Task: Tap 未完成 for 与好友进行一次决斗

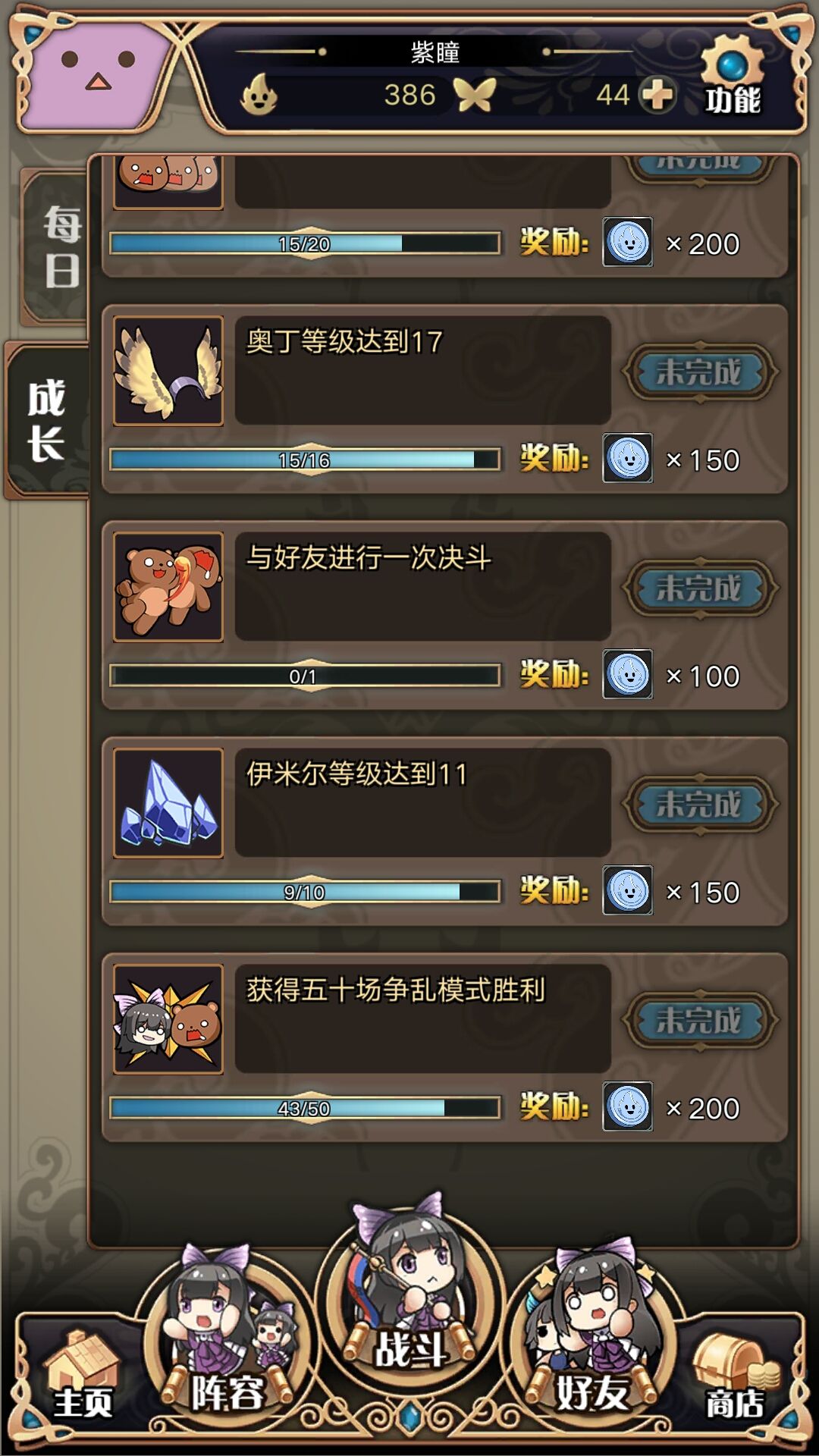Action: (699, 588)
